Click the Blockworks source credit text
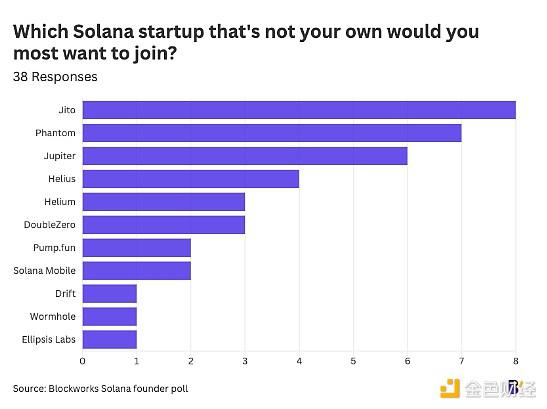 100,389
